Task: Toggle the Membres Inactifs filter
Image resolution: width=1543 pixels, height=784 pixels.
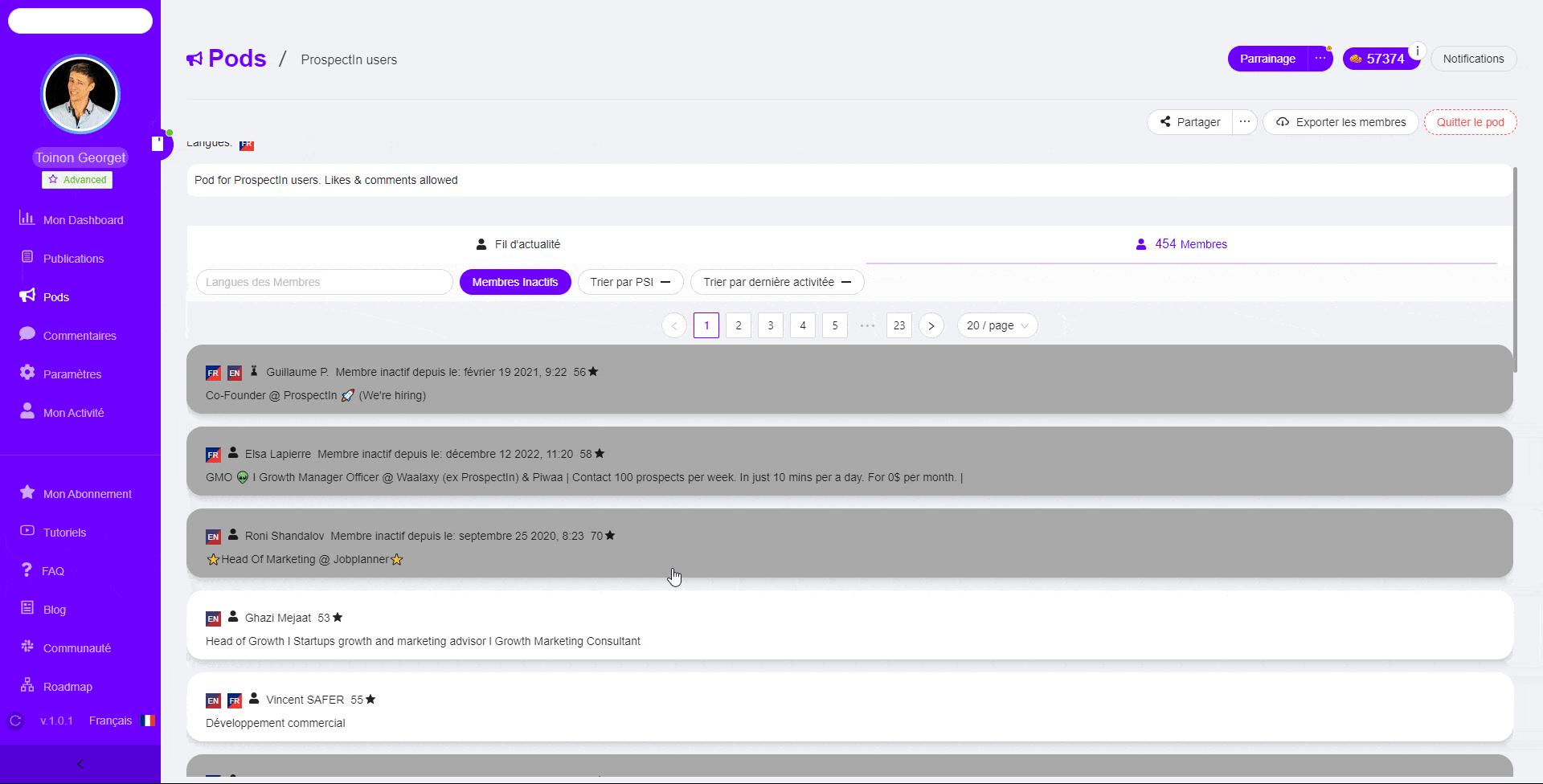Action: tap(515, 282)
